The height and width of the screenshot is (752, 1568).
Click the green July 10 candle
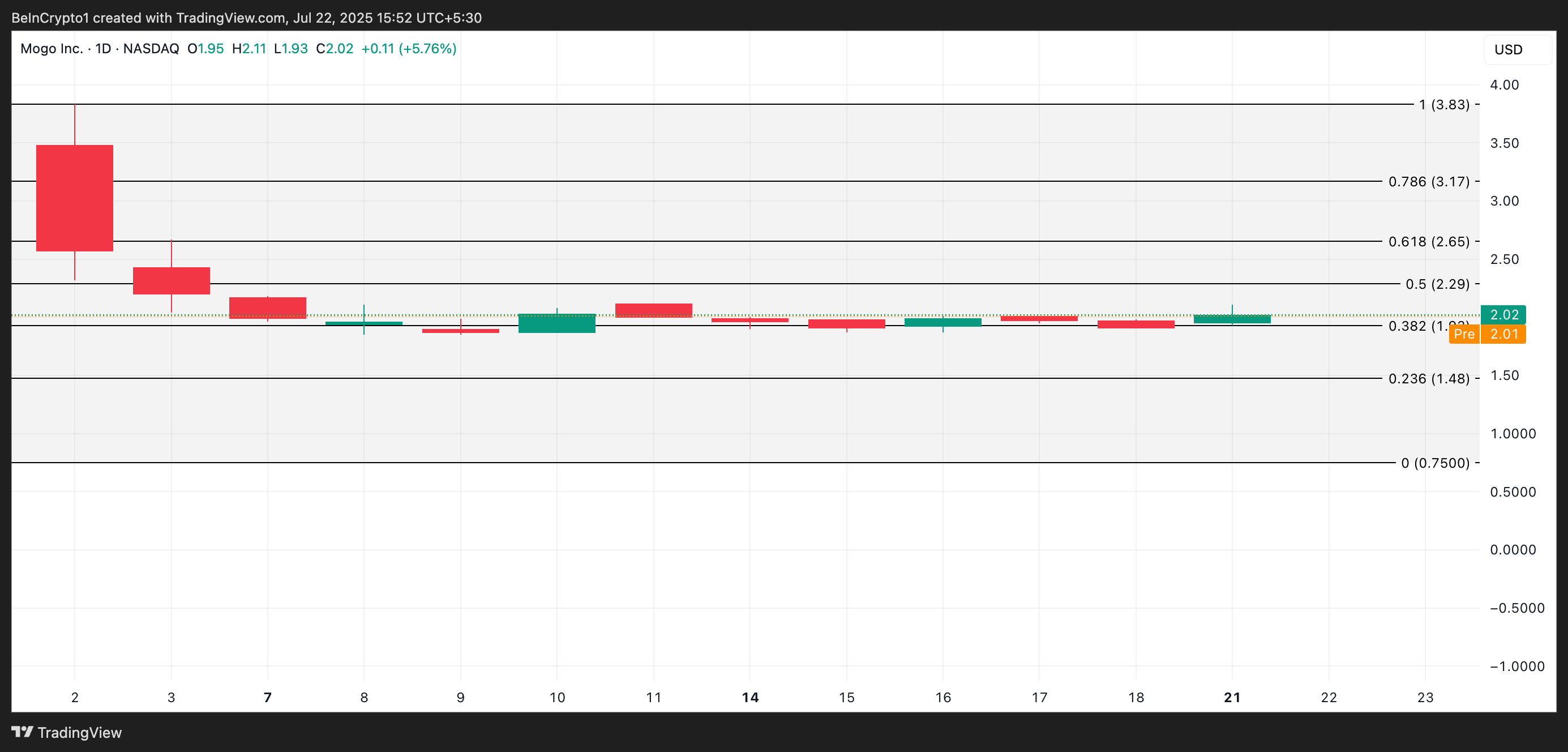(556, 323)
